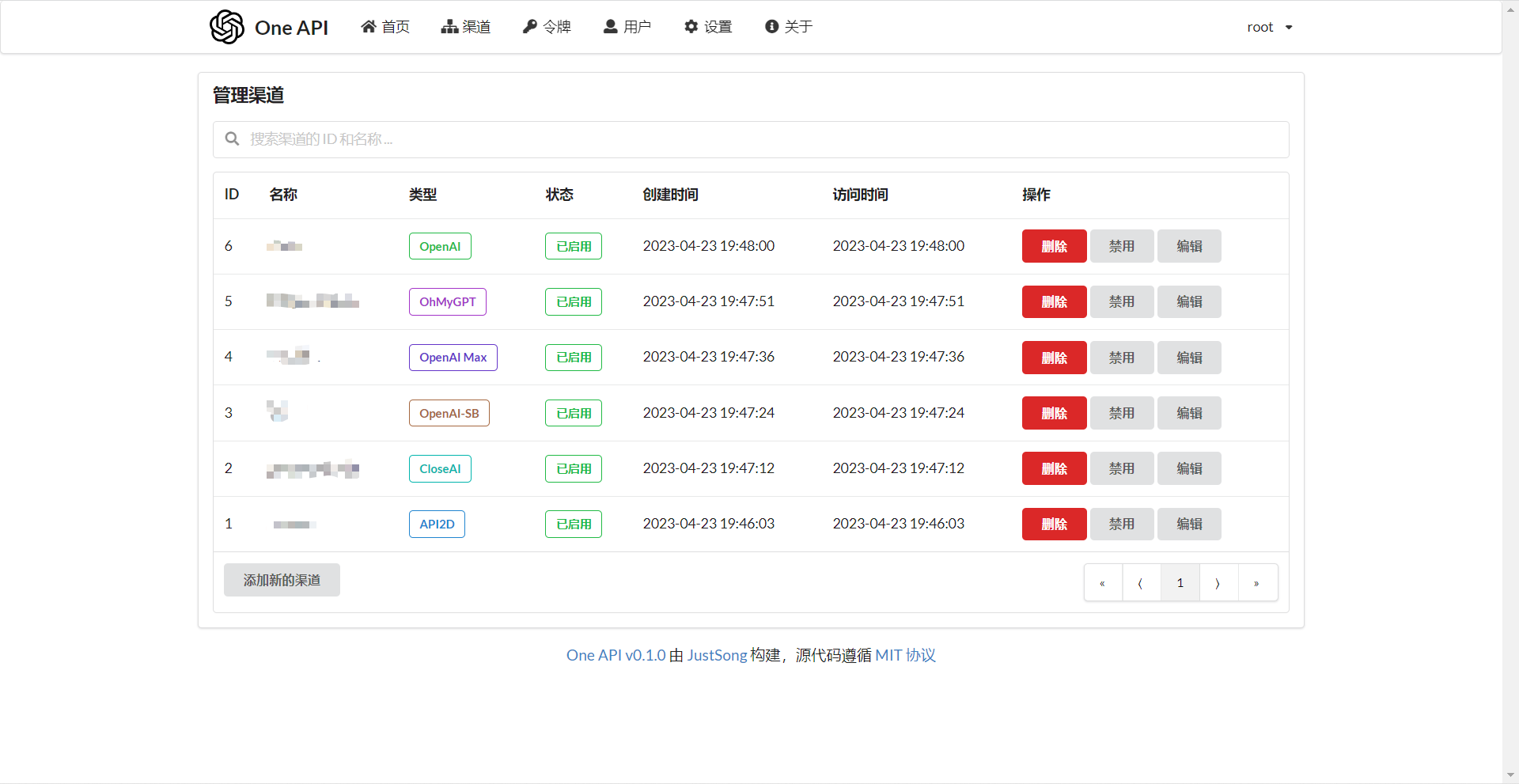The width and height of the screenshot is (1519, 784).
Task: Click the 设置 gear icon
Action: tap(691, 26)
